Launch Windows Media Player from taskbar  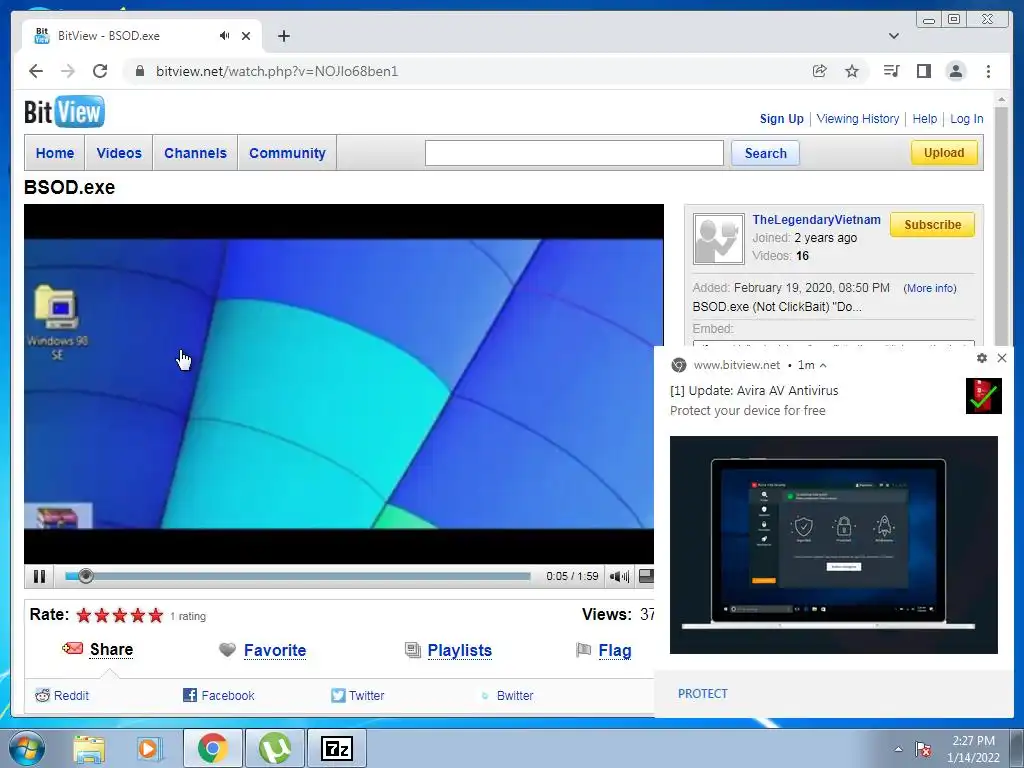tap(150, 748)
